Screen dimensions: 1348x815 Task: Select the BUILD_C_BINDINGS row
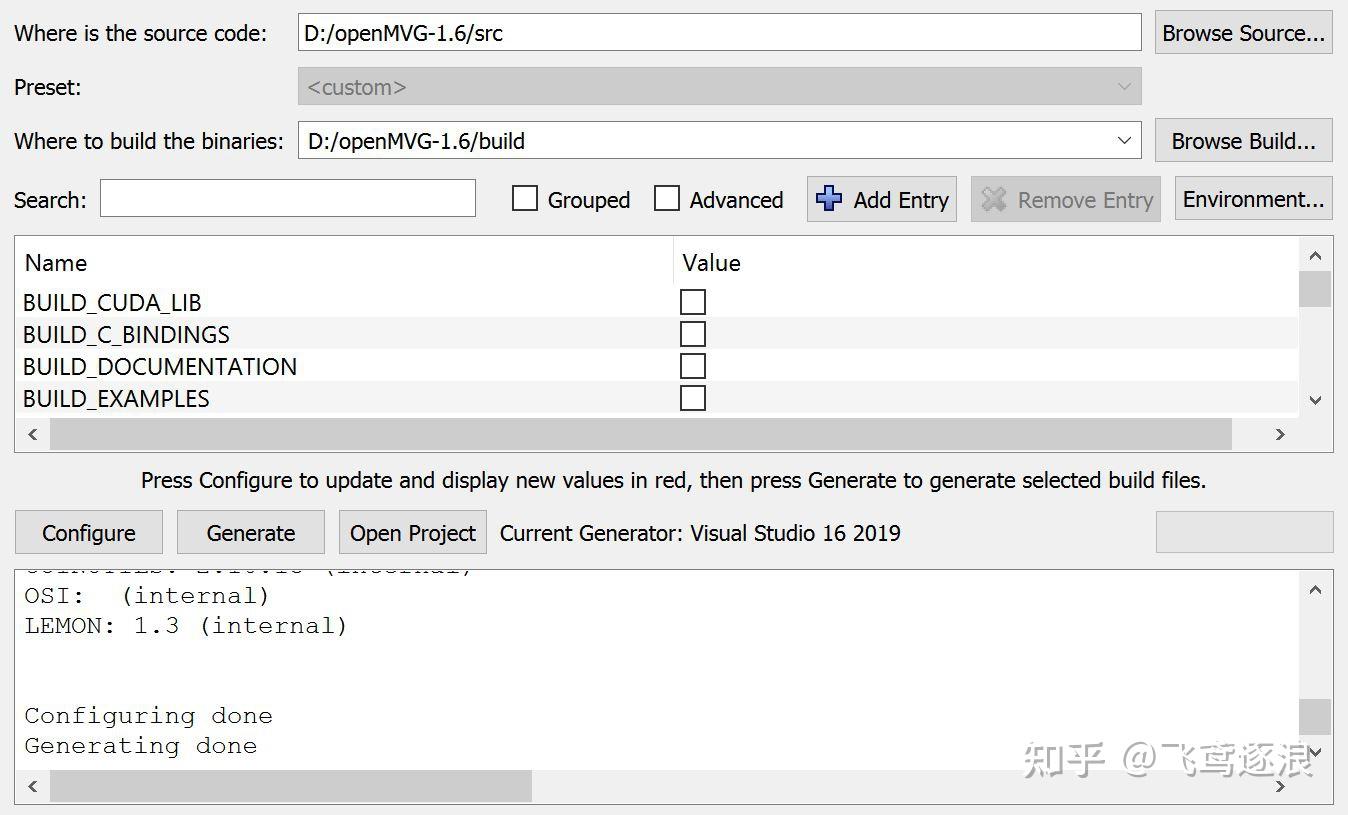click(300, 334)
